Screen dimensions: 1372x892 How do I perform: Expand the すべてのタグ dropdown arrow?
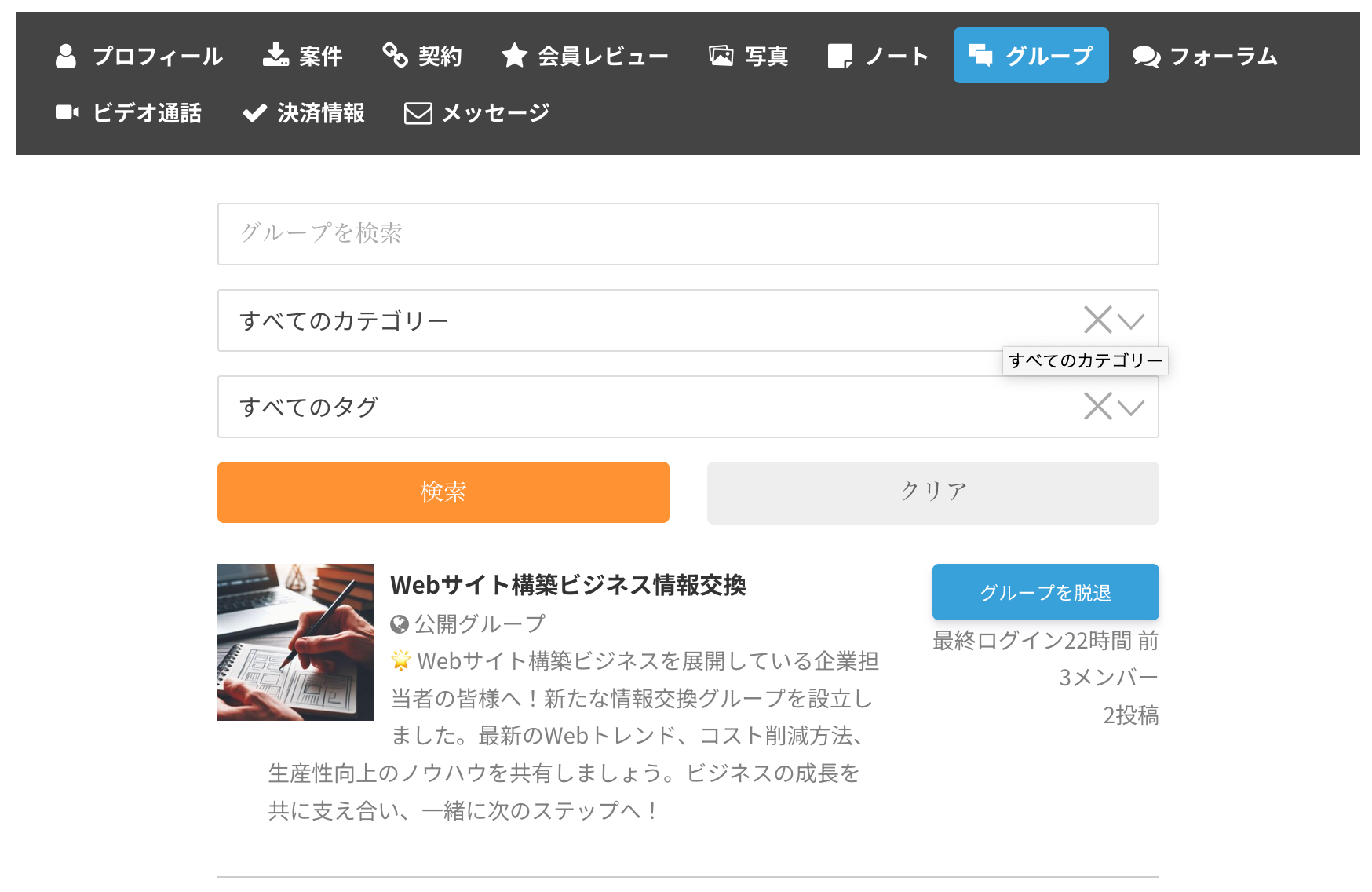click(1131, 408)
